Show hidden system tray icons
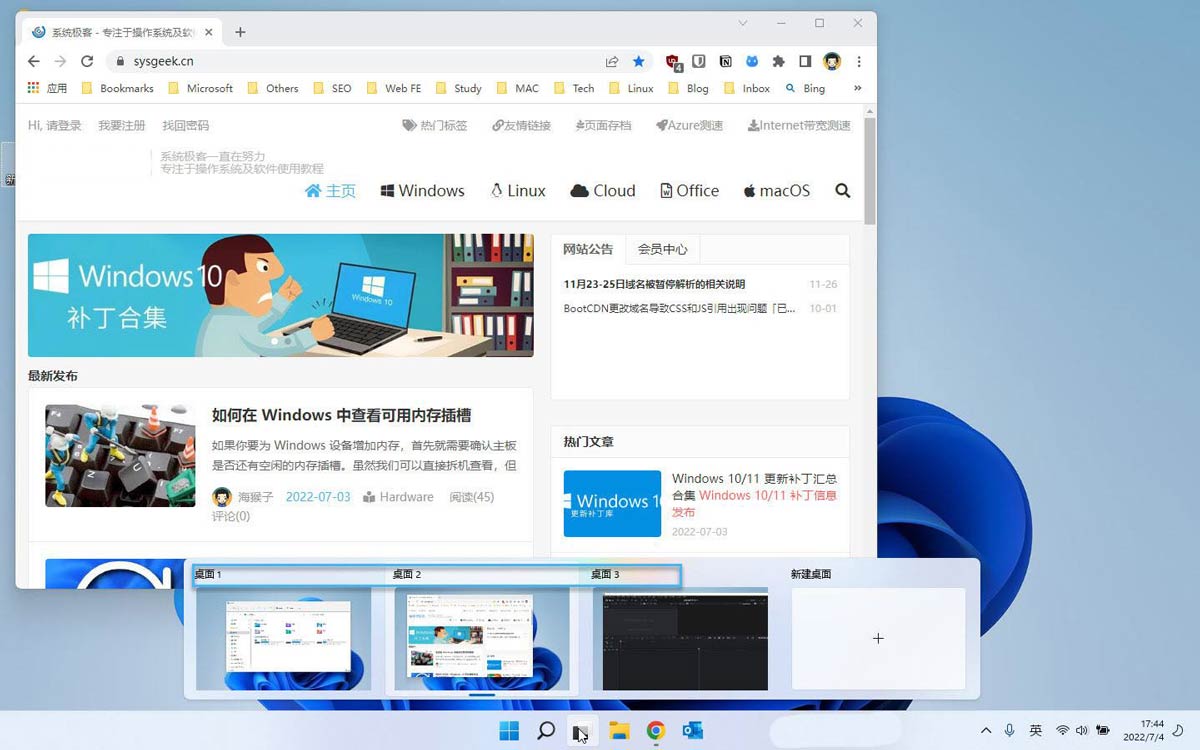The height and width of the screenshot is (750, 1200). pos(985,731)
